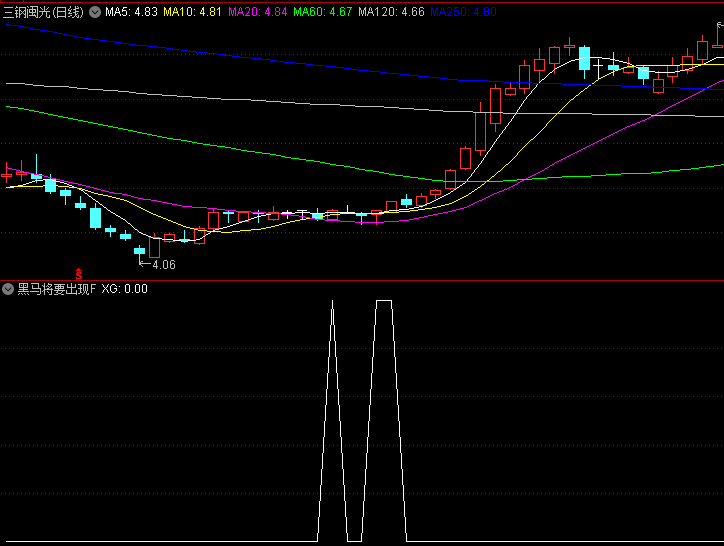Click the flat top of second XG peak
Screen dimensions: 724x546
[383, 300]
